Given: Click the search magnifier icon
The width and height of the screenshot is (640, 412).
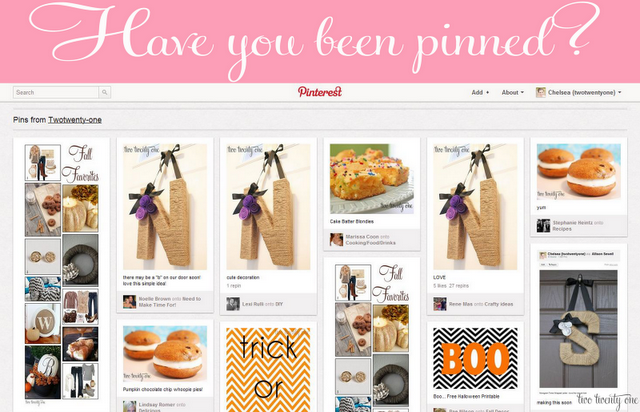Looking at the screenshot, I should click(104, 92).
